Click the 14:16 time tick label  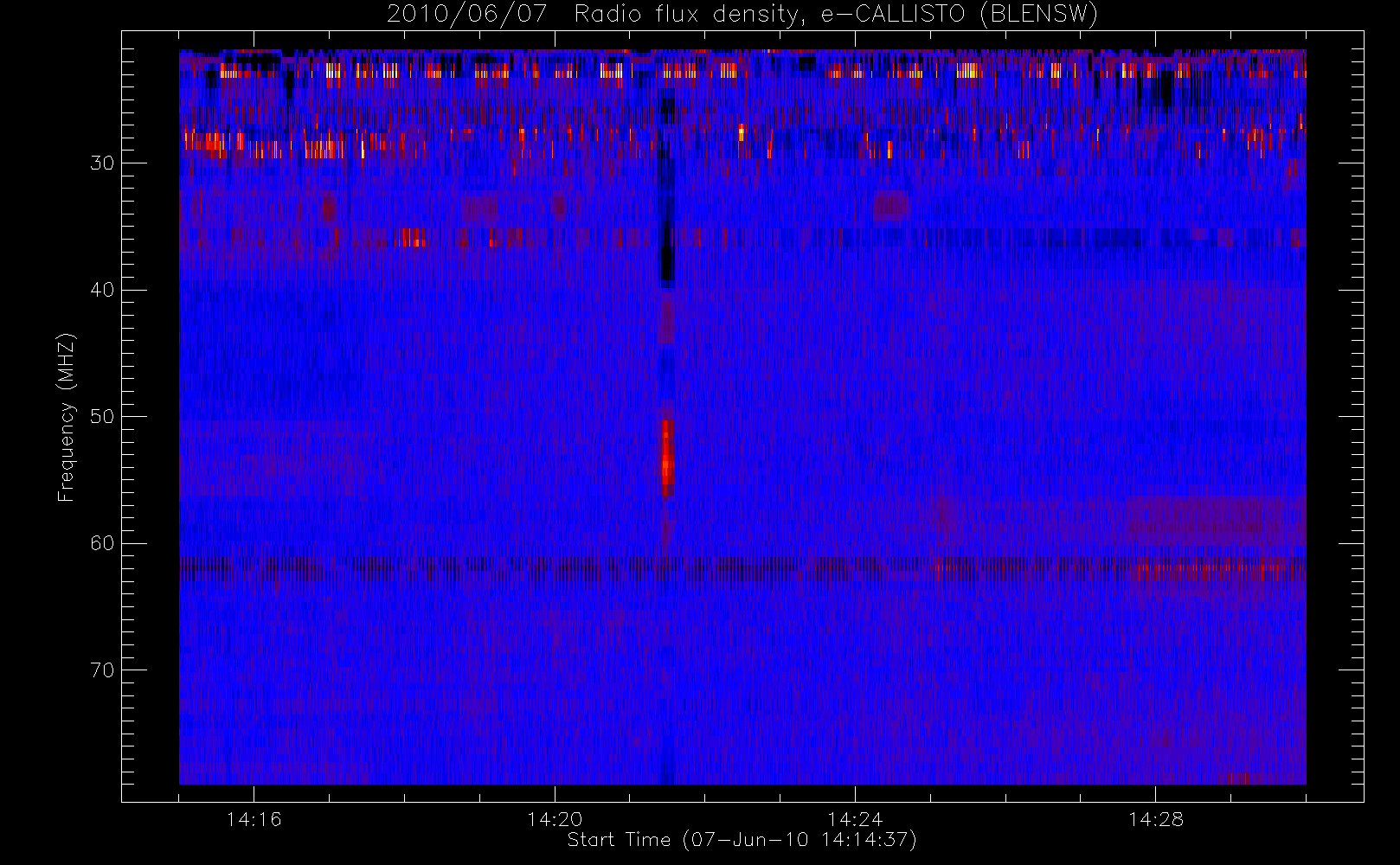tap(254, 819)
